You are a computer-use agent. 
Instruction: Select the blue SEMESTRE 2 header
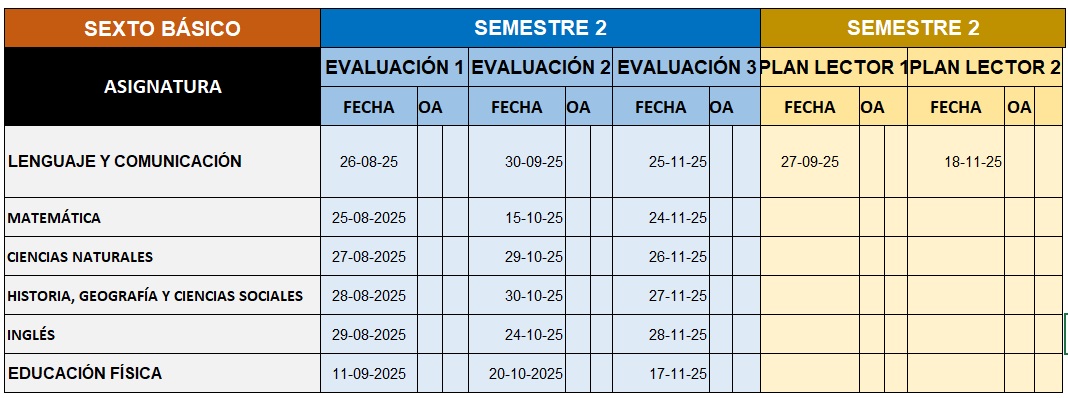(x=540, y=28)
